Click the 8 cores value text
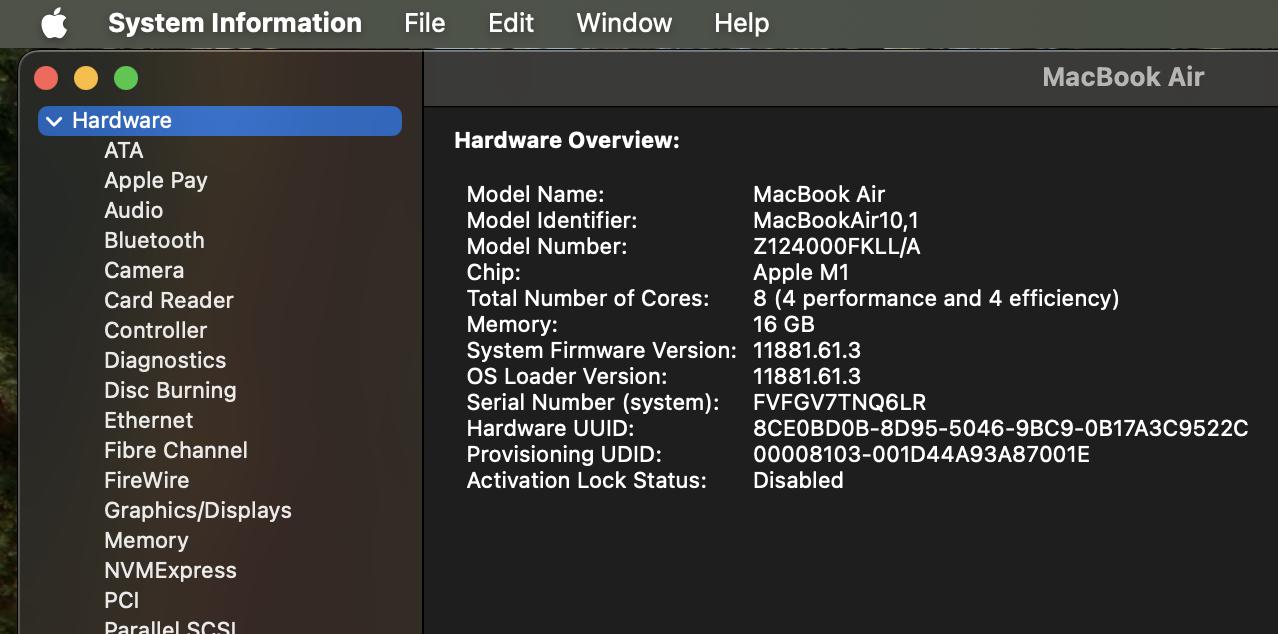Viewport: 1278px width, 634px height. [936, 299]
